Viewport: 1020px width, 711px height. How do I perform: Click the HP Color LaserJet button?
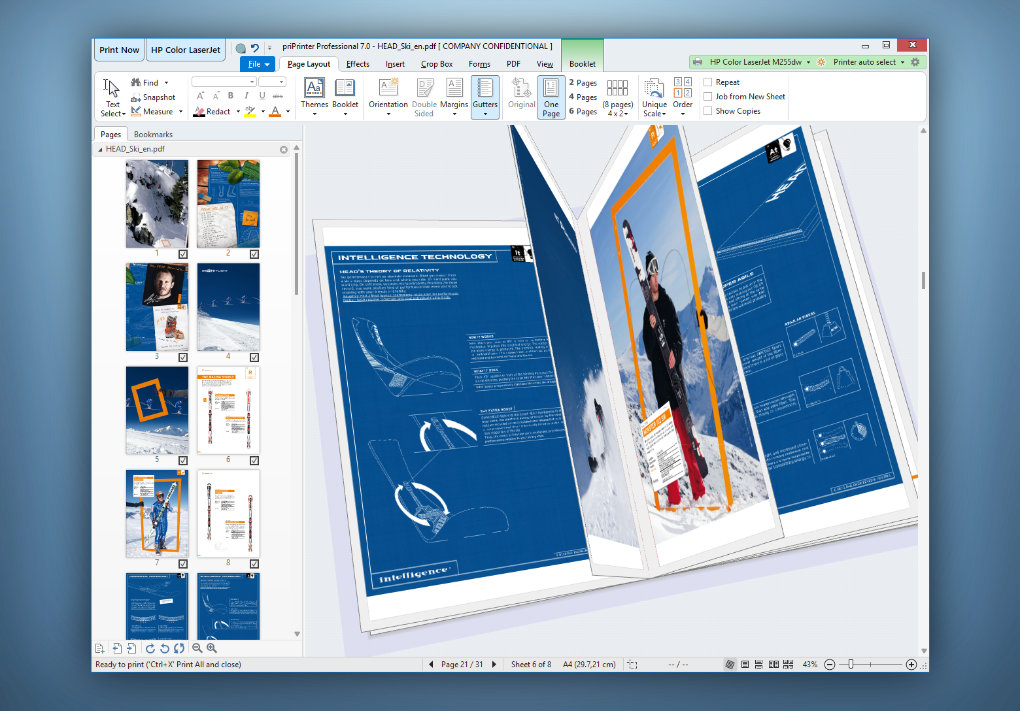click(185, 49)
